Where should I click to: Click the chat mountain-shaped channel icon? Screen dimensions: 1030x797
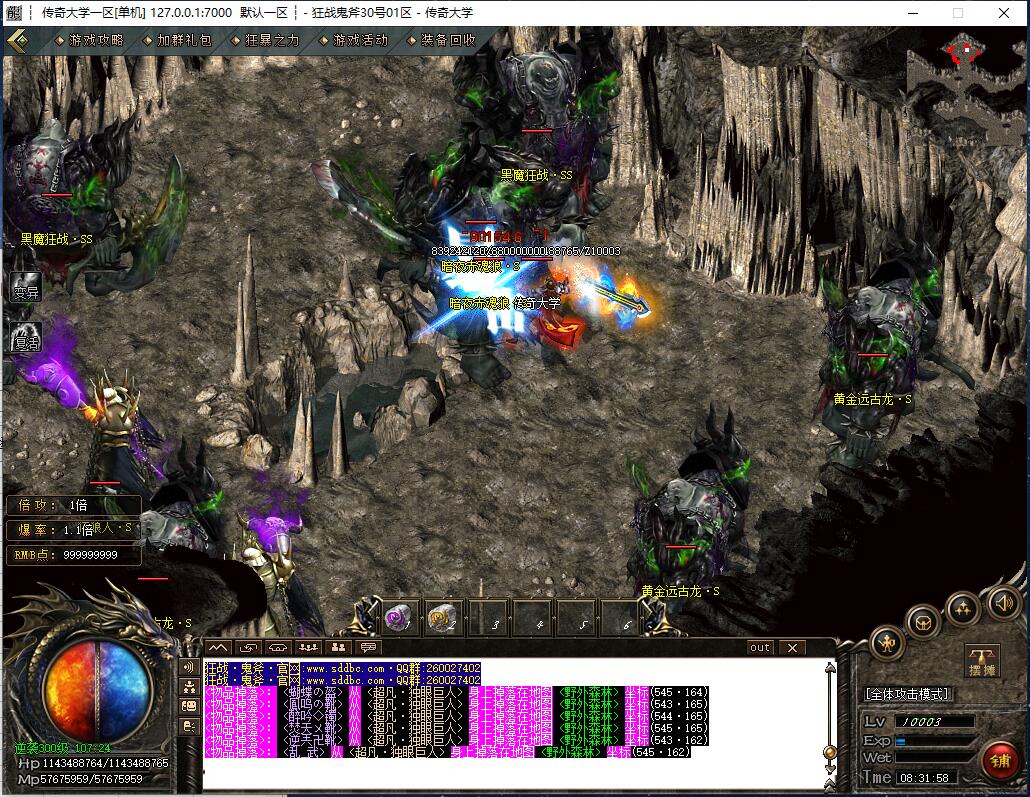tap(219, 648)
